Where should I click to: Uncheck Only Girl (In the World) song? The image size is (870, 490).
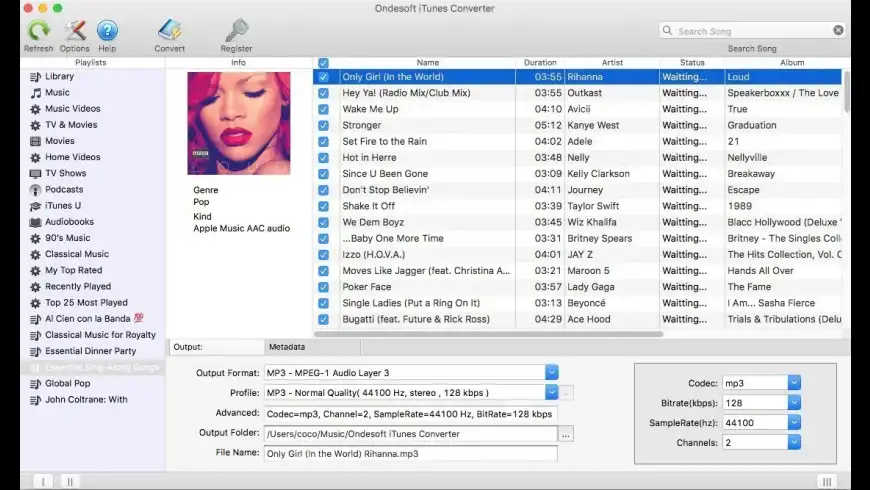click(323, 77)
